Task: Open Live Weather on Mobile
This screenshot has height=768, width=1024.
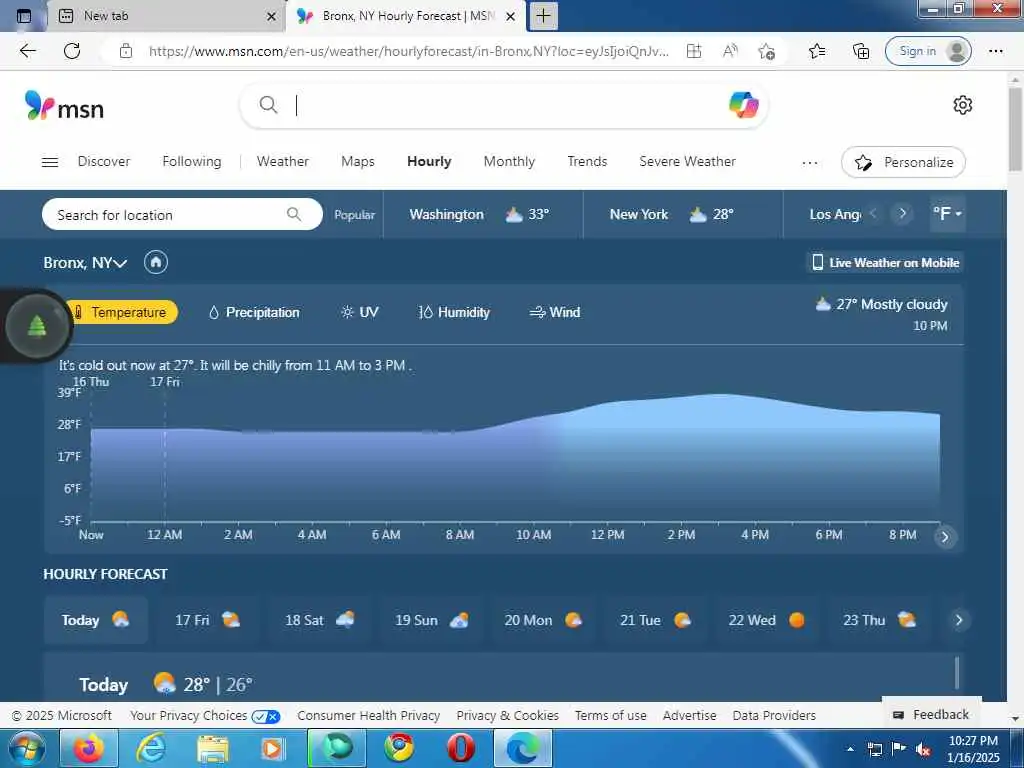Action: pos(885,263)
